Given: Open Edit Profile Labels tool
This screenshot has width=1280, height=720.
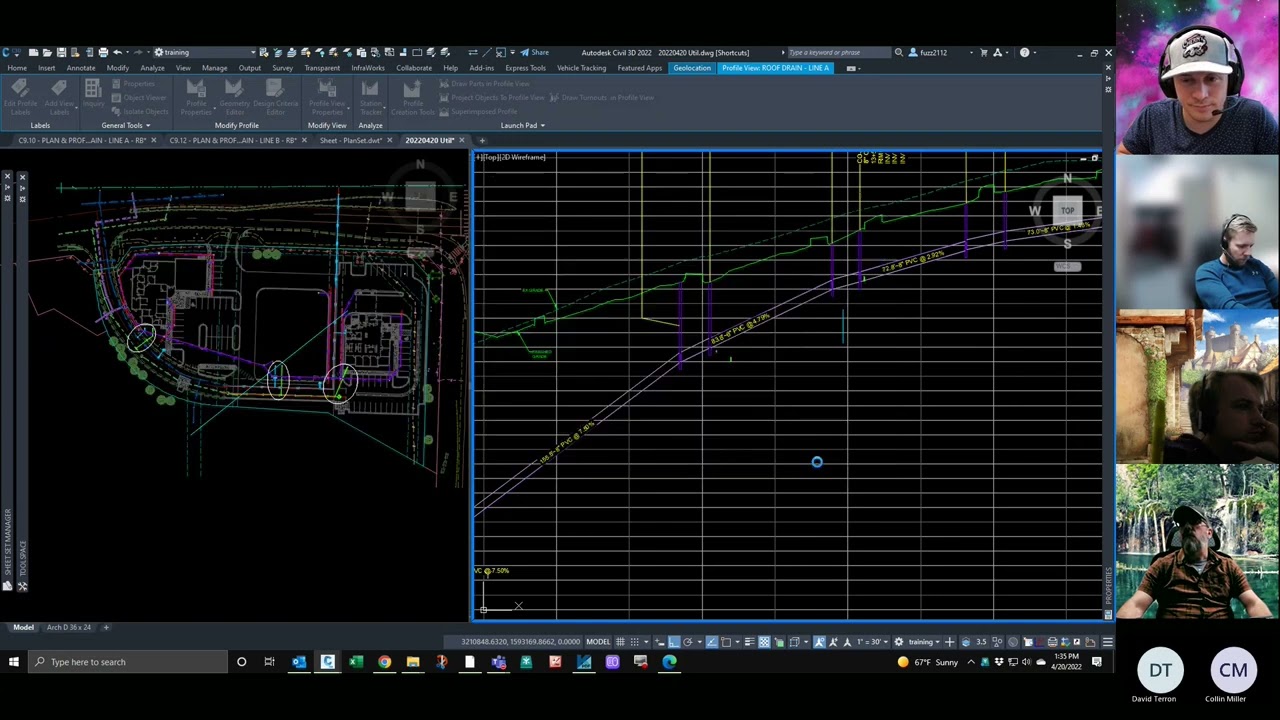Looking at the screenshot, I should pyautogui.click(x=20, y=95).
